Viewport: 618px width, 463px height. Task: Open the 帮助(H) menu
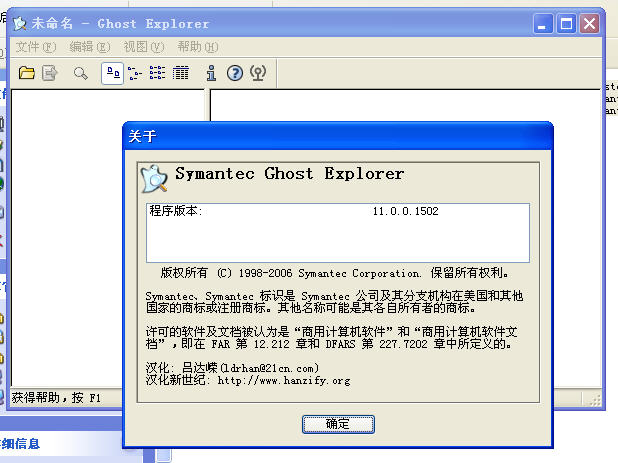point(198,47)
